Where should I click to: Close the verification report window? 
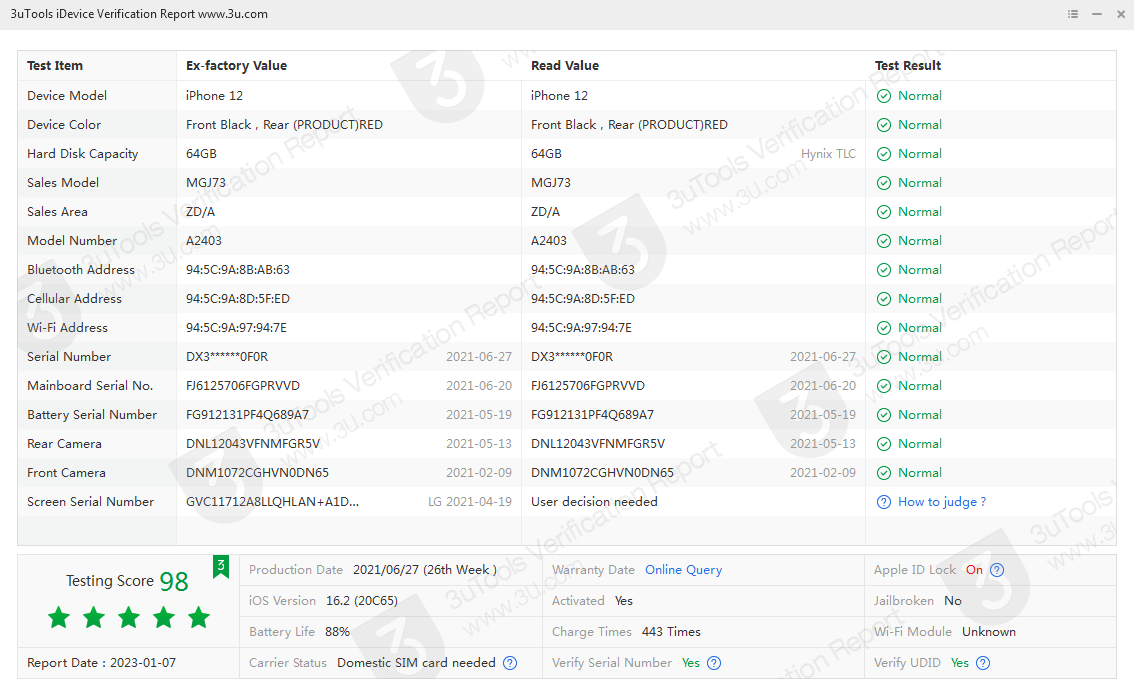[1121, 14]
